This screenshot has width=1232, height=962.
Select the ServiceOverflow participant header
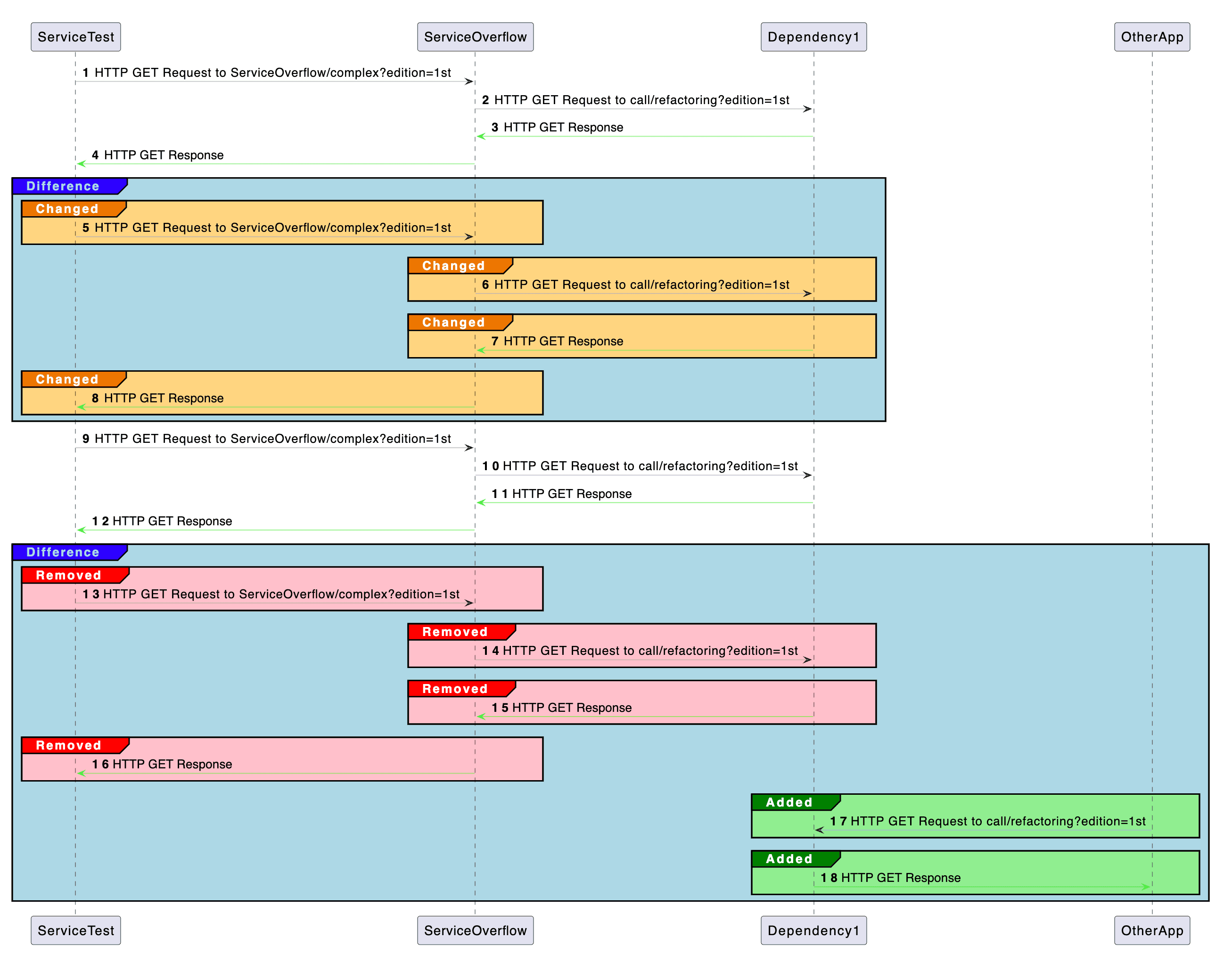[476, 37]
